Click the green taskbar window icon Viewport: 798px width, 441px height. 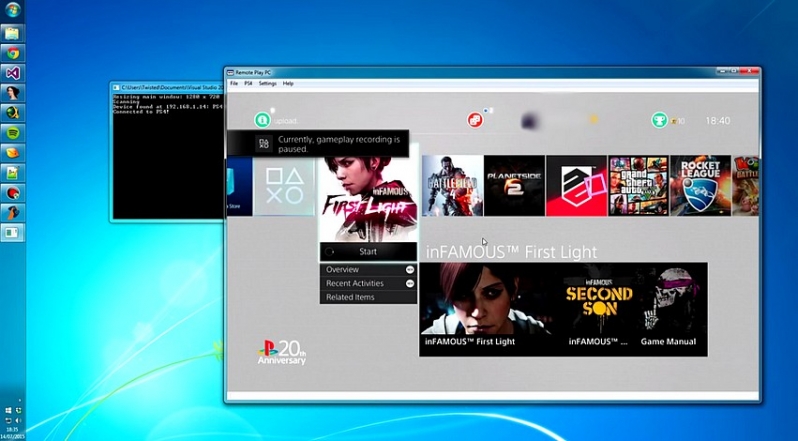12,233
